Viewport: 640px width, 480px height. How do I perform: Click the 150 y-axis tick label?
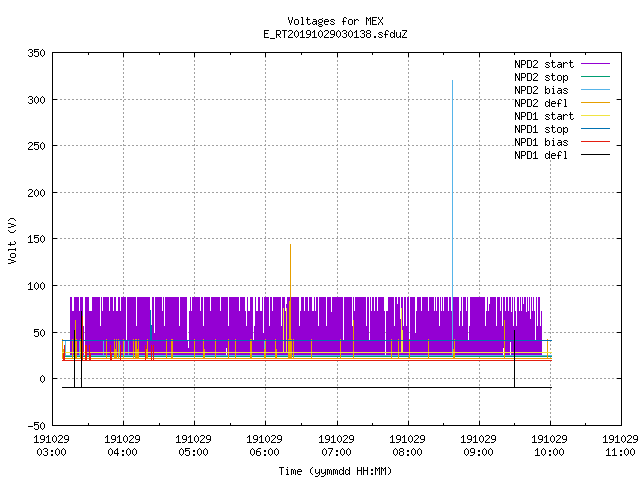[x=36, y=239]
